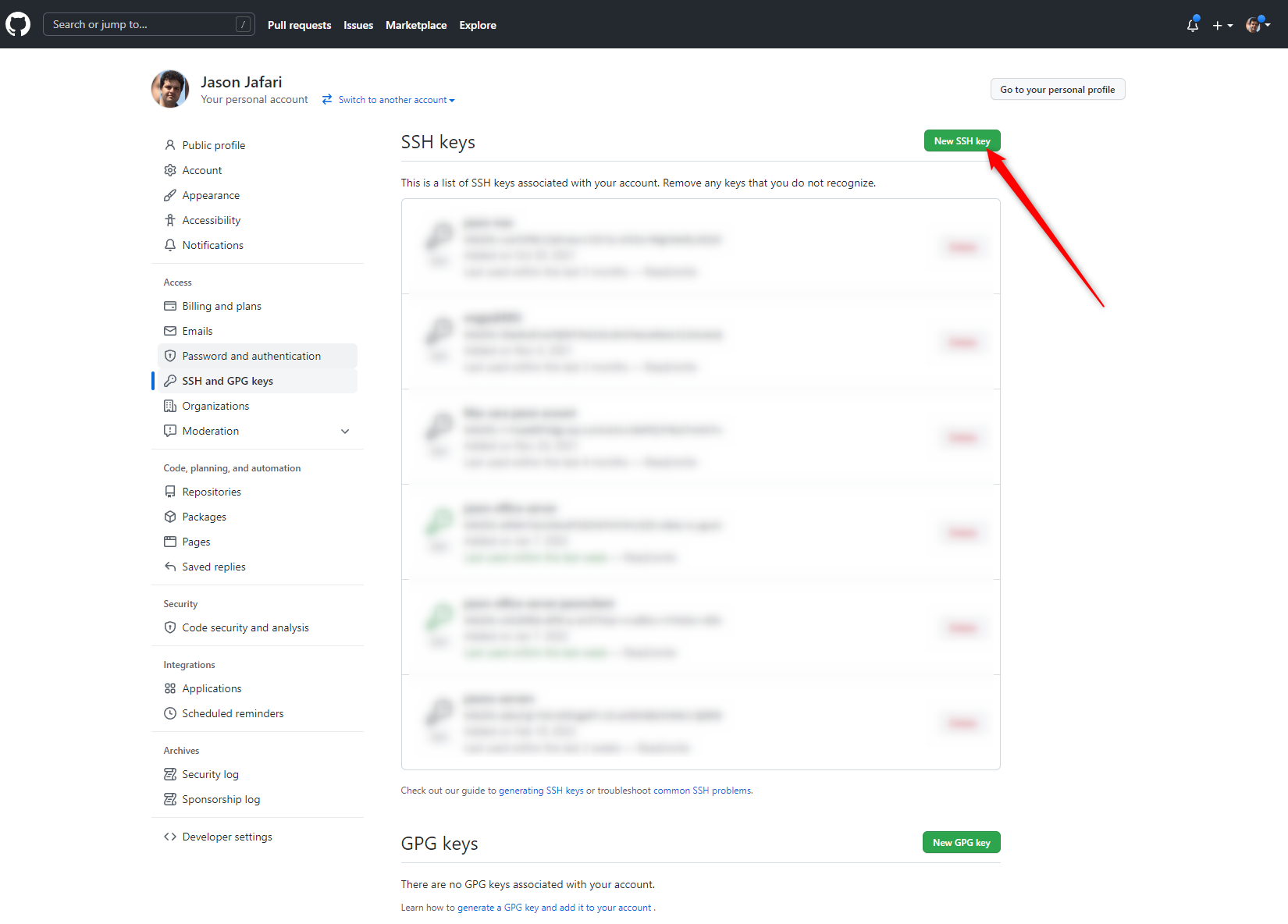1288x924 pixels.
Task: Click the Moderation report icon
Action: 170,431
